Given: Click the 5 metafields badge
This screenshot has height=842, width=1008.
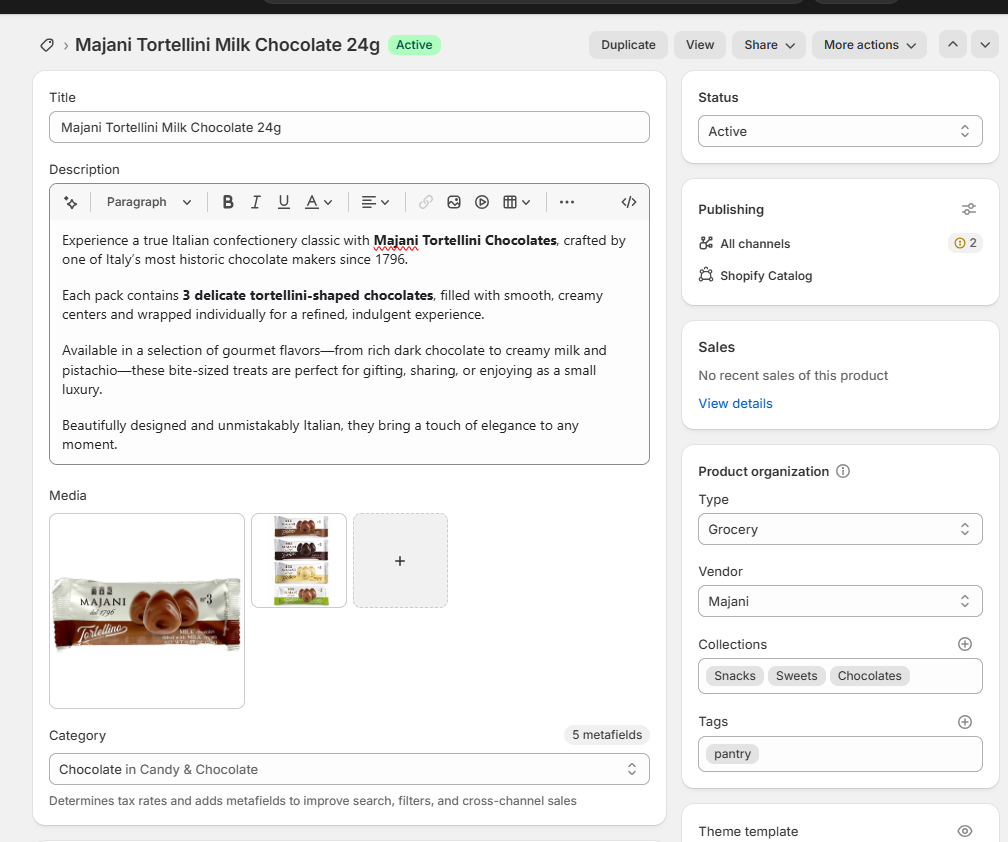Looking at the screenshot, I should [607, 735].
